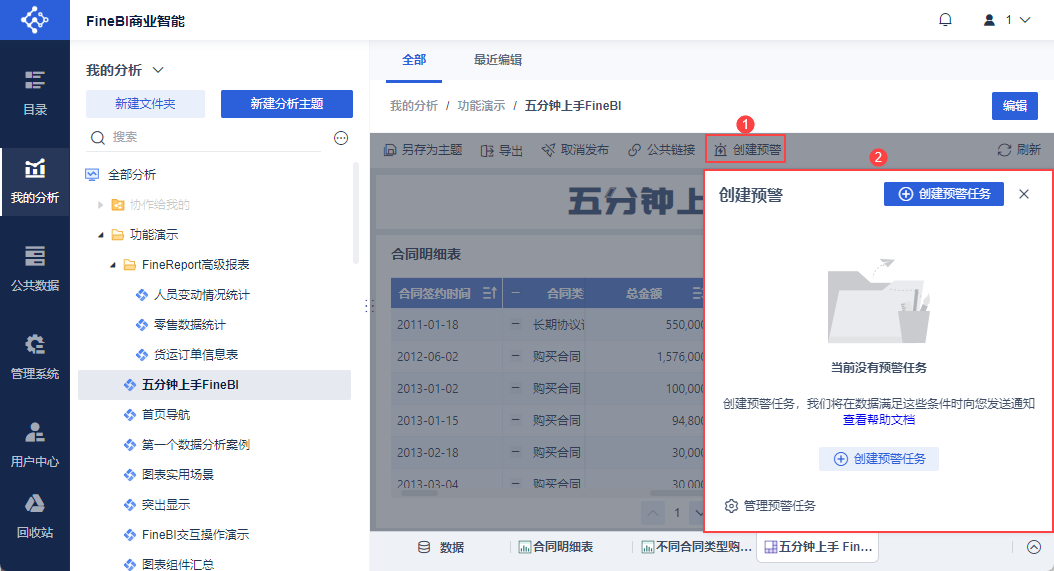Switch to the 最近编辑 tab
Screen dimensions: 1054x571
[498, 60]
